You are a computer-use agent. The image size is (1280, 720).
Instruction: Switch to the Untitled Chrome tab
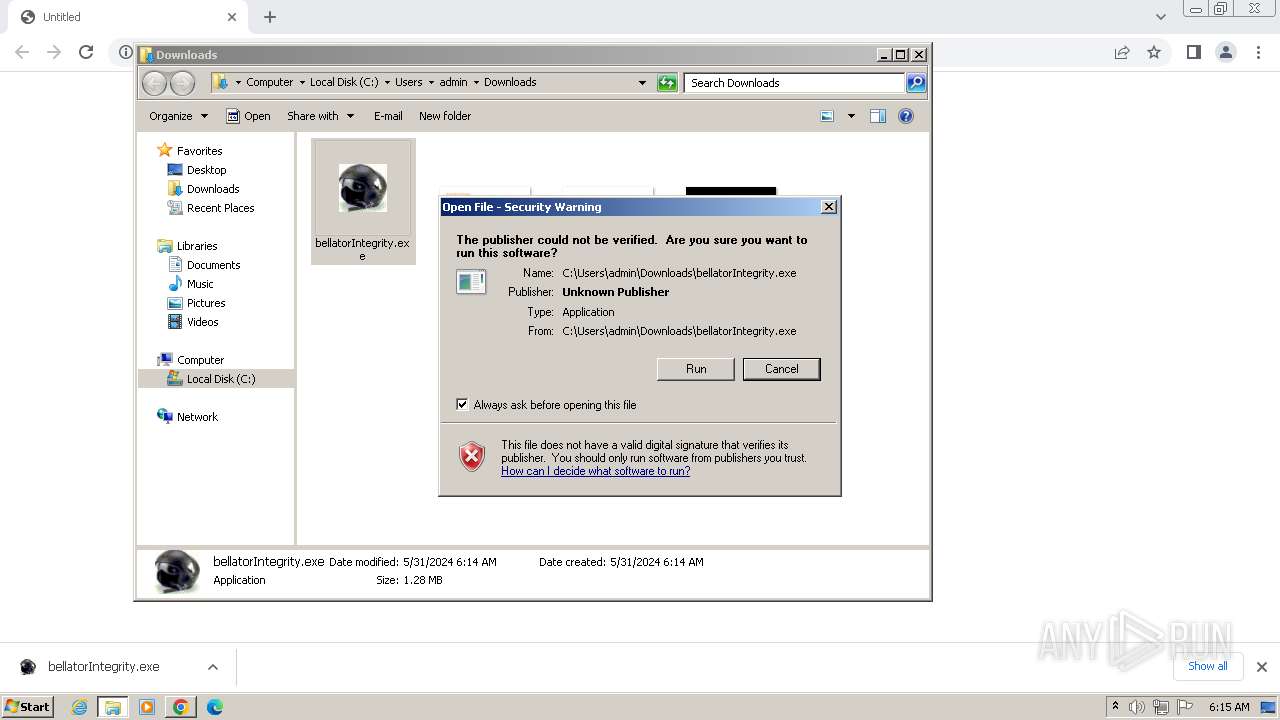point(127,17)
